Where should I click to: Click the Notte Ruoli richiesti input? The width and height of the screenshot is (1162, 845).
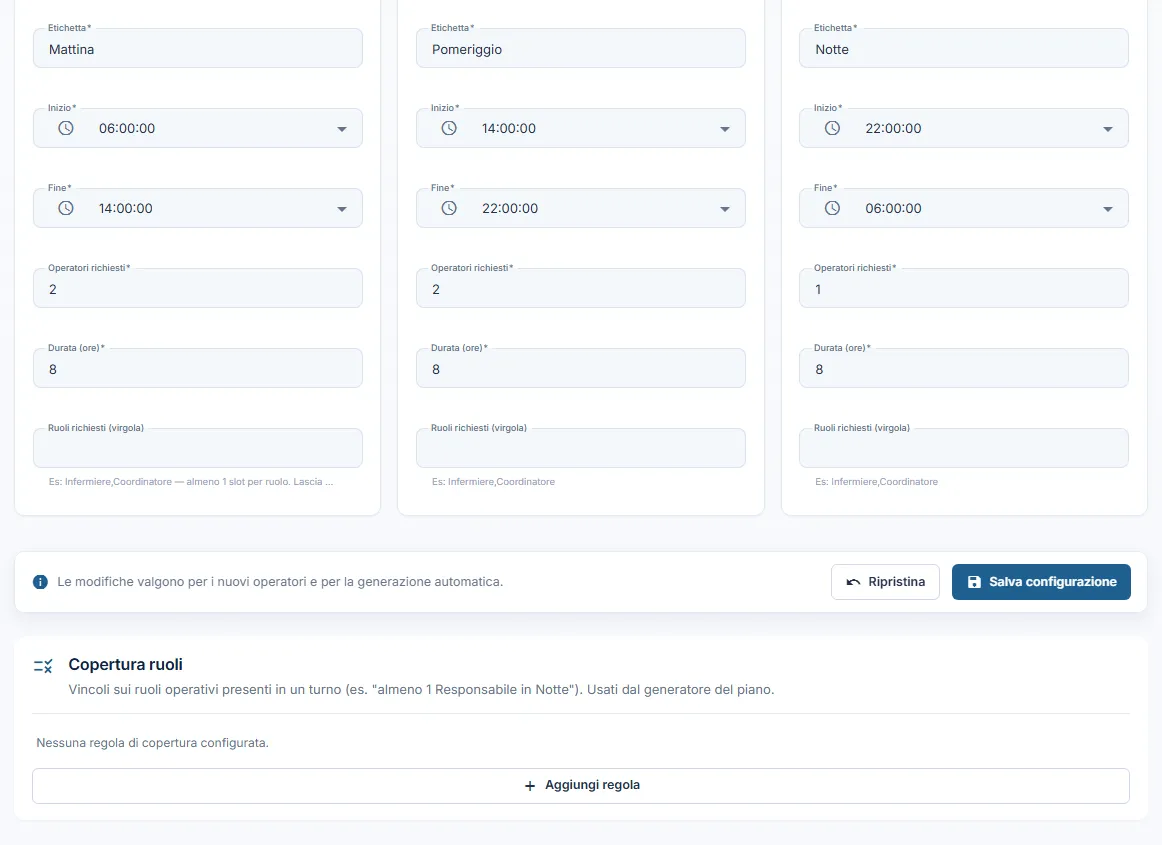[964, 448]
